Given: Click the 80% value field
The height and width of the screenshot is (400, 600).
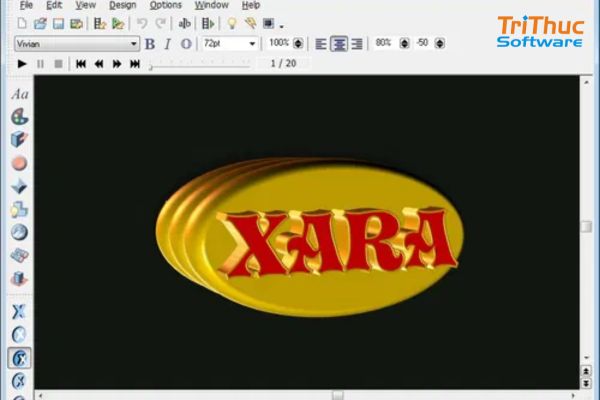Looking at the screenshot, I should [x=384, y=43].
